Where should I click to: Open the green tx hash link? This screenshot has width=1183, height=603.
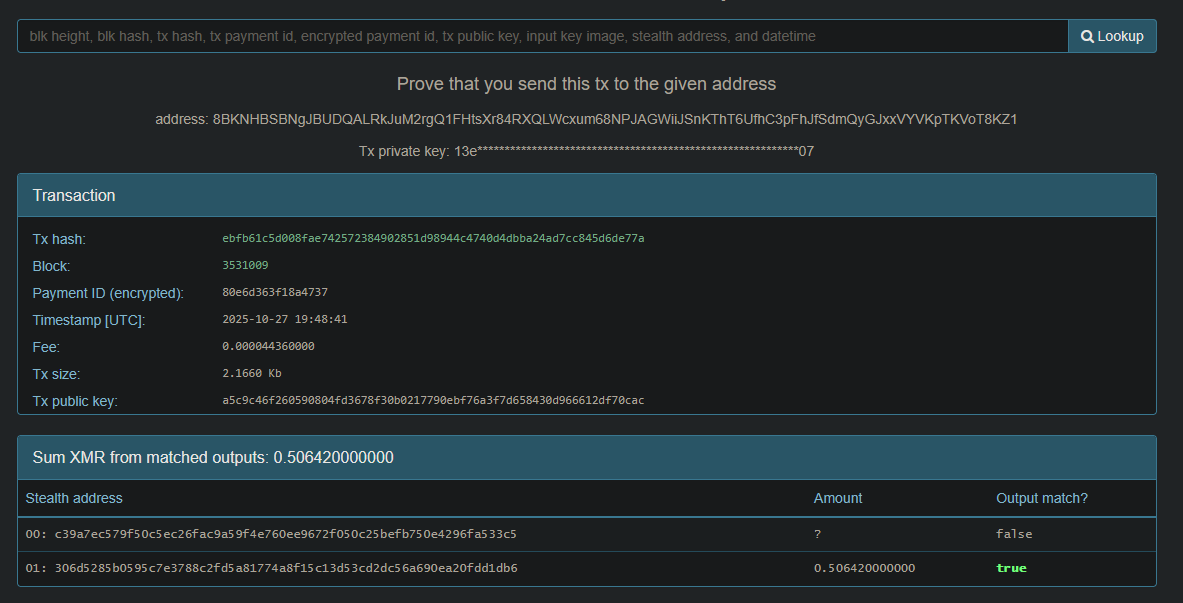pos(433,239)
